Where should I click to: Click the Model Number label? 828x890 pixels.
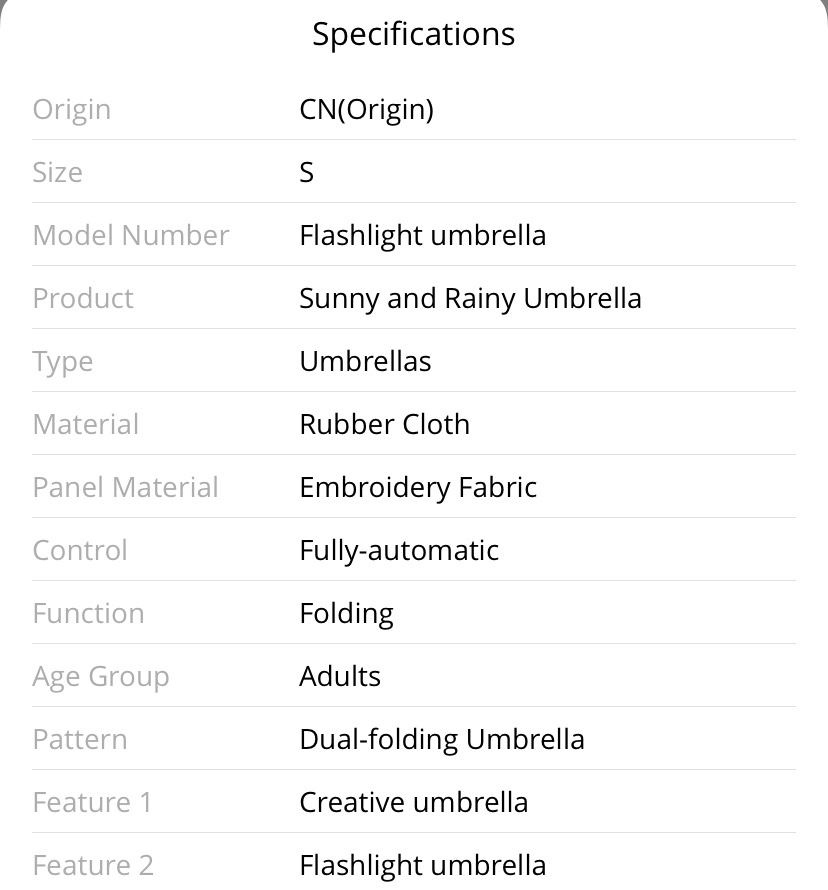click(x=131, y=235)
